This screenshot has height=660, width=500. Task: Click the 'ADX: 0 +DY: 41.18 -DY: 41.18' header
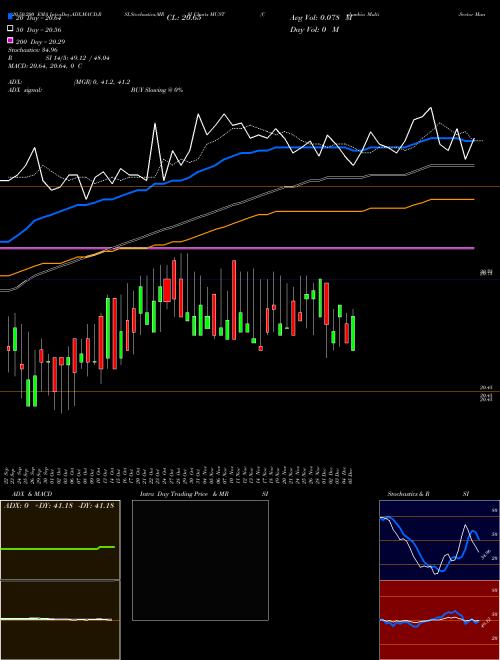[59, 506]
